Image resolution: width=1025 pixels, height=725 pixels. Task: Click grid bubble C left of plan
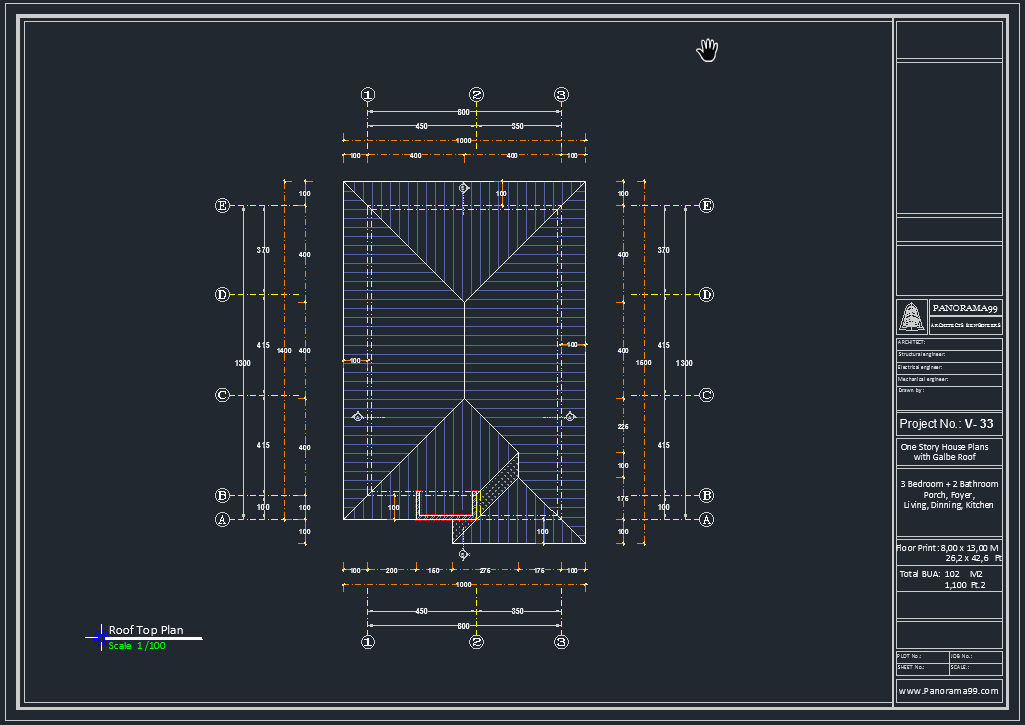point(222,396)
